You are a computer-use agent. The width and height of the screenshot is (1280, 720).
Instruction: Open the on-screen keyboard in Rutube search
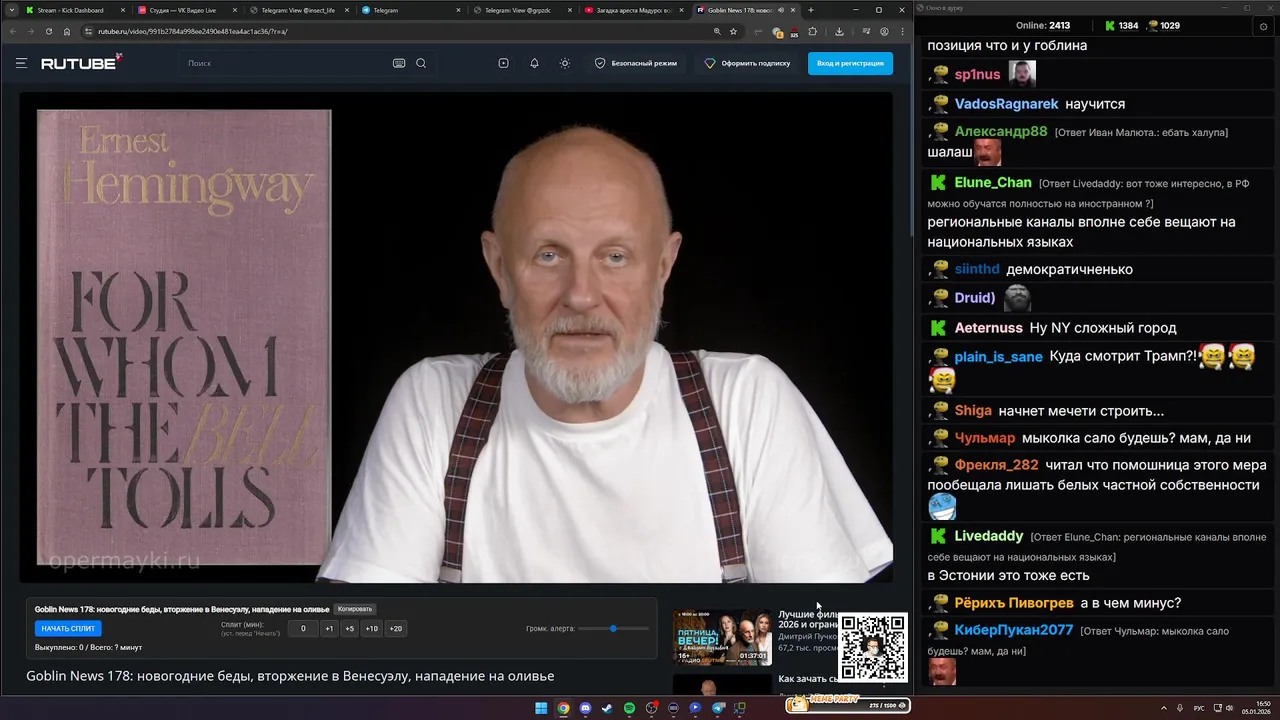(x=399, y=63)
